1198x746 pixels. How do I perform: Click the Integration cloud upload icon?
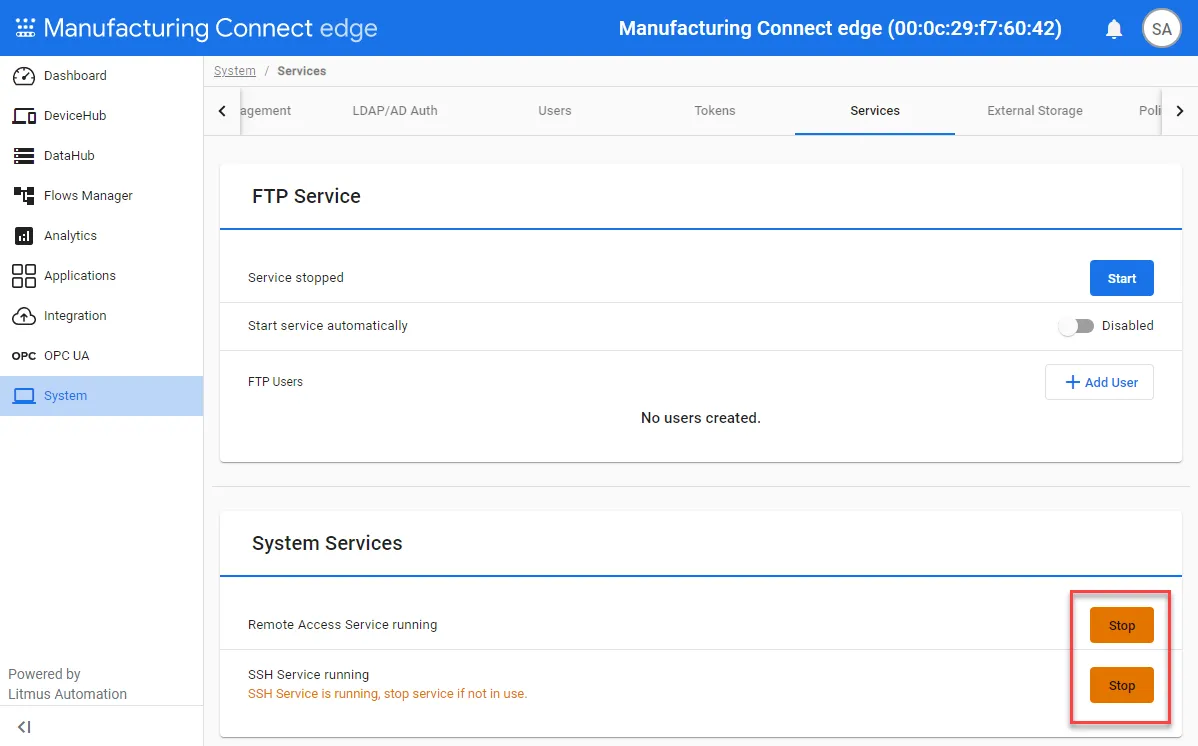point(24,316)
